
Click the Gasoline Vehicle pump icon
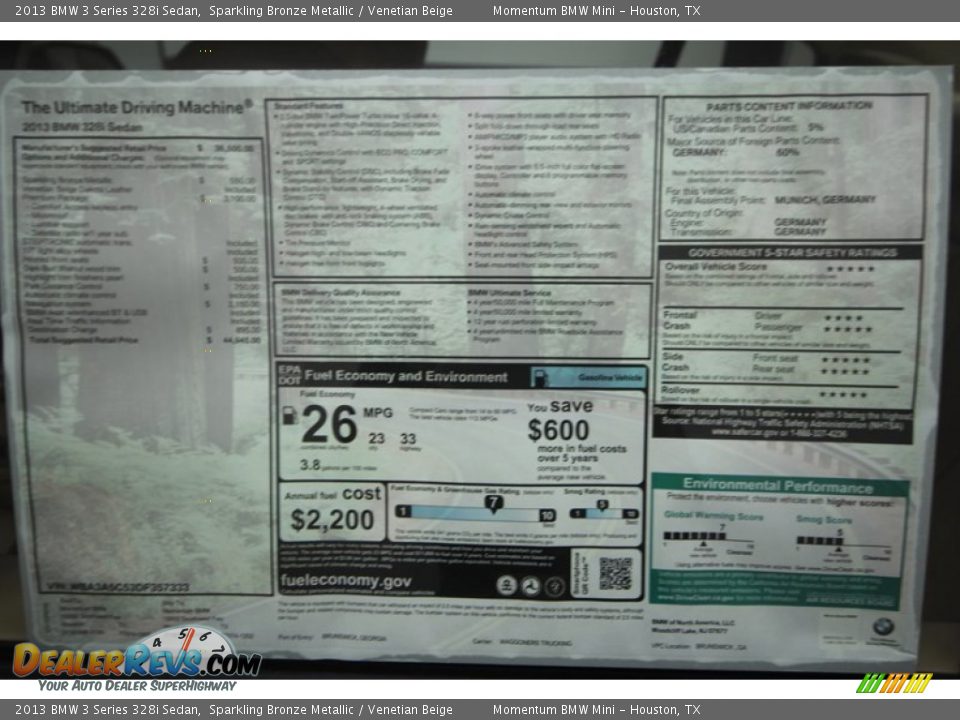pyautogui.click(x=541, y=377)
